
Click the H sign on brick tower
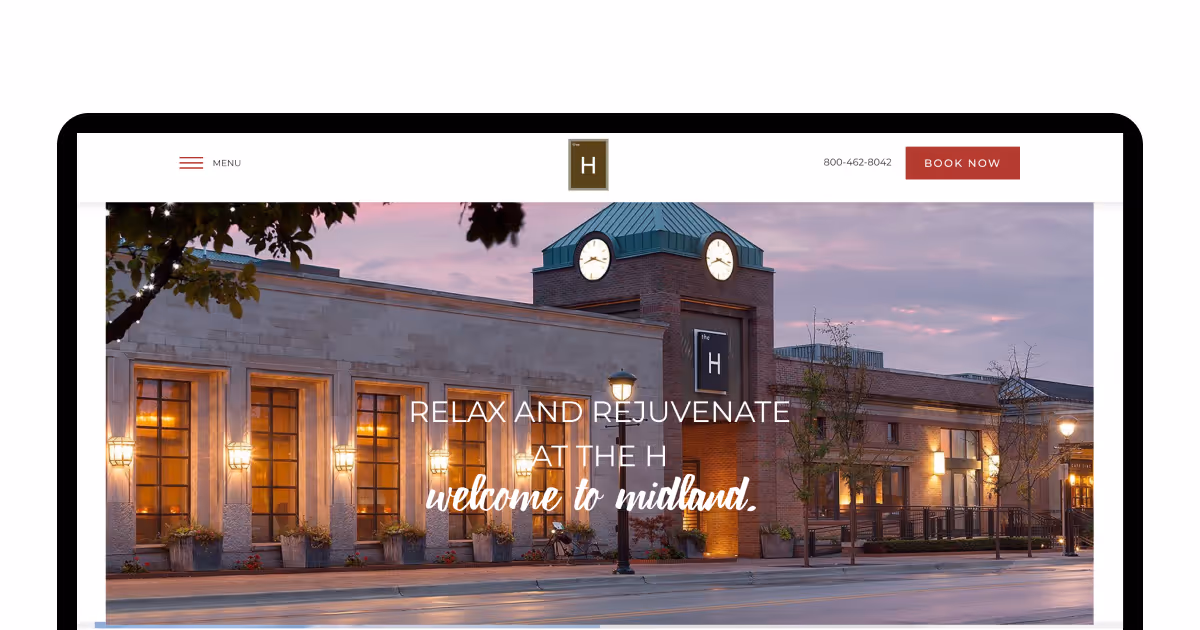711,360
